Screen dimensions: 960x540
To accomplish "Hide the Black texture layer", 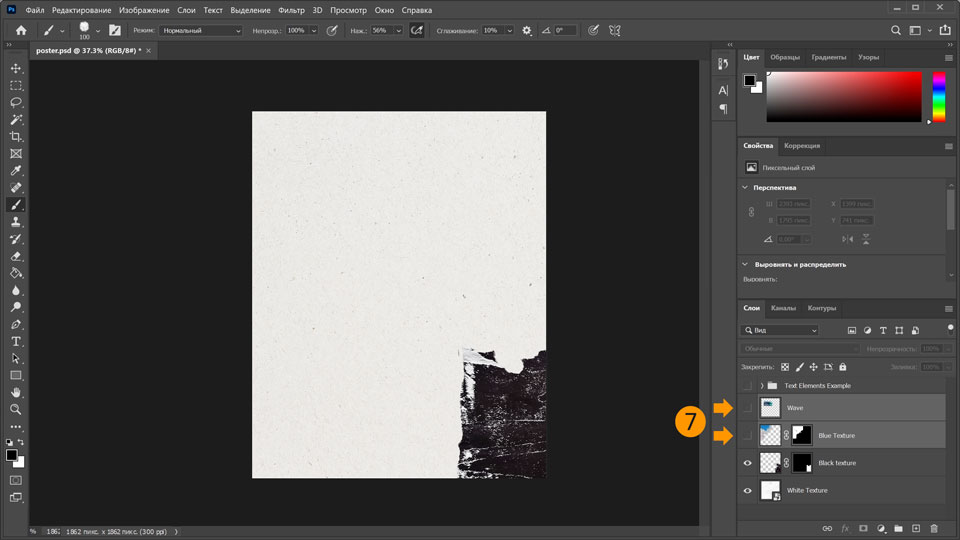I will [747, 463].
